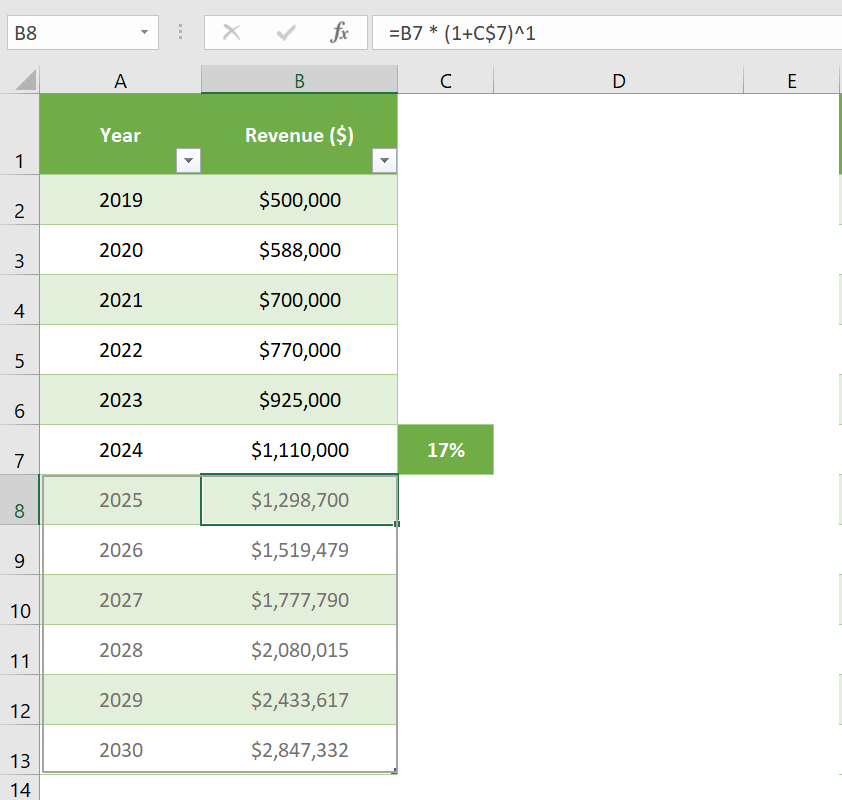Select row 7 by clicking its row header

tap(21, 449)
